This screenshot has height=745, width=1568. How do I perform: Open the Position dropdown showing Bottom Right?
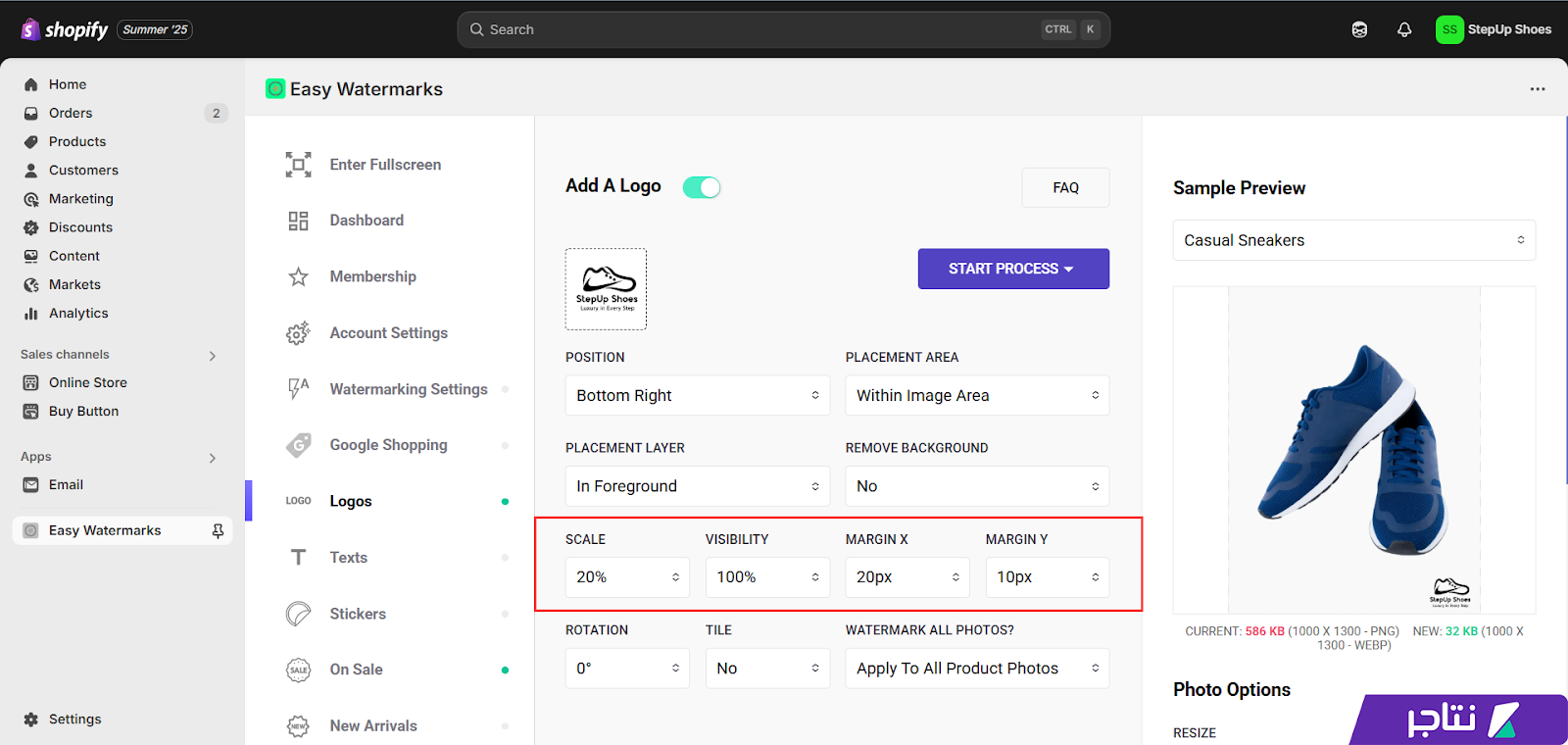point(698,395)
